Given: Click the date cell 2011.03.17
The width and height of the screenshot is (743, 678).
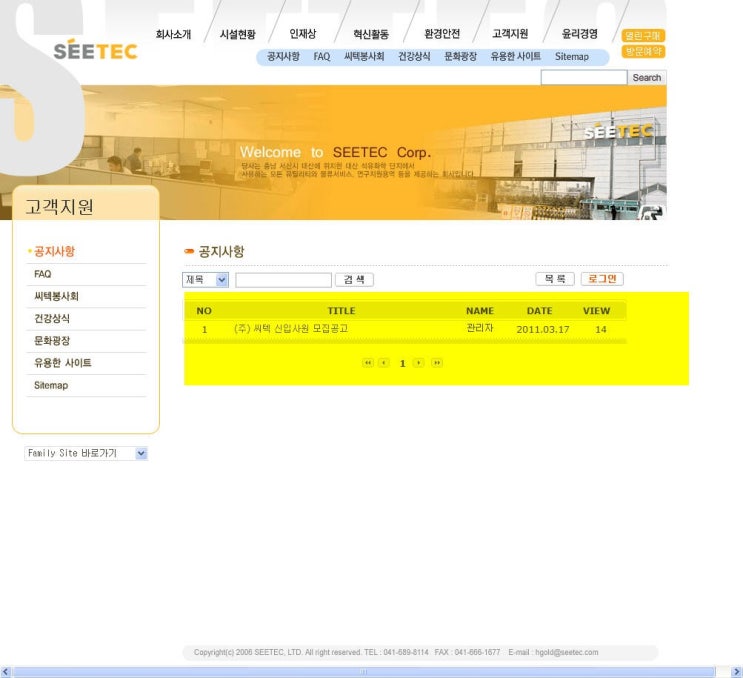Looking at the screenshot, I should [x=543, y=329].
